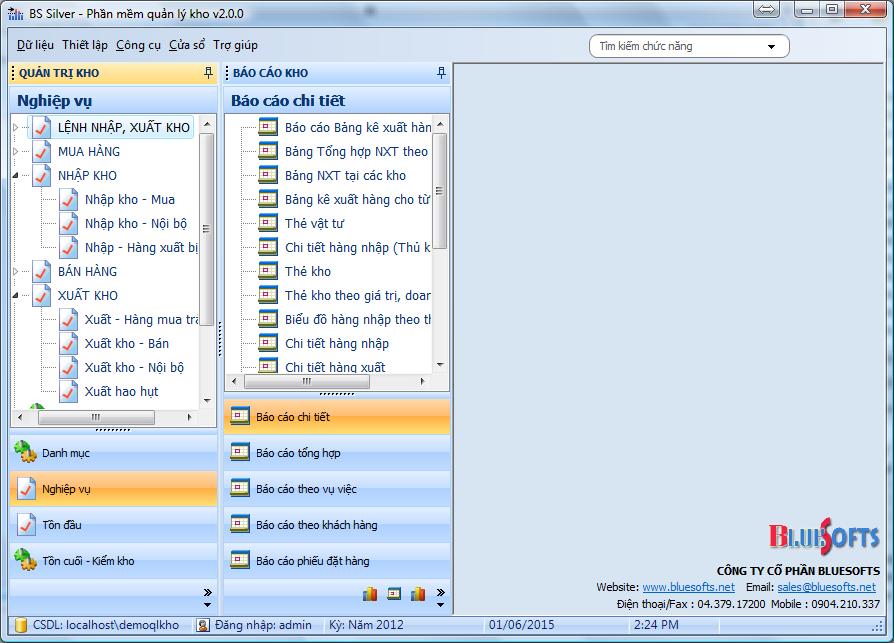Open the Tìm kiếm chức năng dropdown

click(x=771, y=47)
